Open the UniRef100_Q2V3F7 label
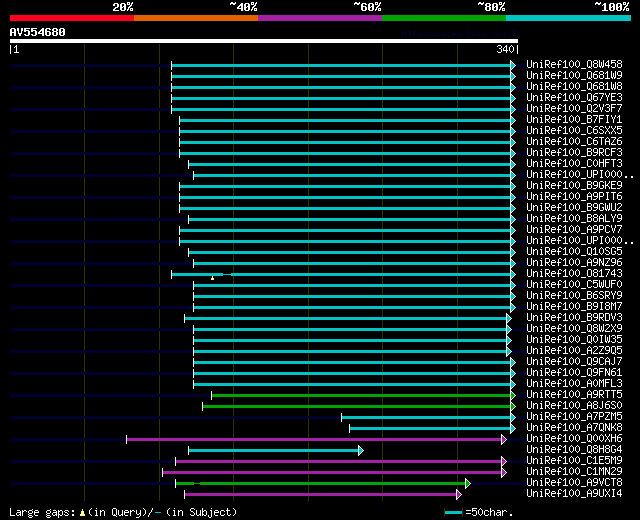Screen dimensions: 640x520 tap(574, 108)
